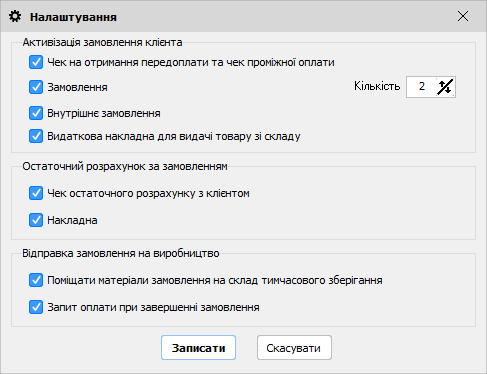Disable 'Запит оплати при завершенні замовлення'
Viewport: 487px width, 374px height.
36,307
